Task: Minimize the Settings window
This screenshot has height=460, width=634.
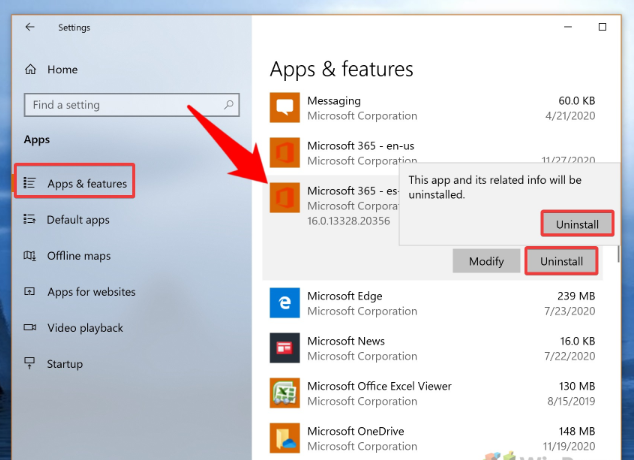Action: tap(568, 27)
